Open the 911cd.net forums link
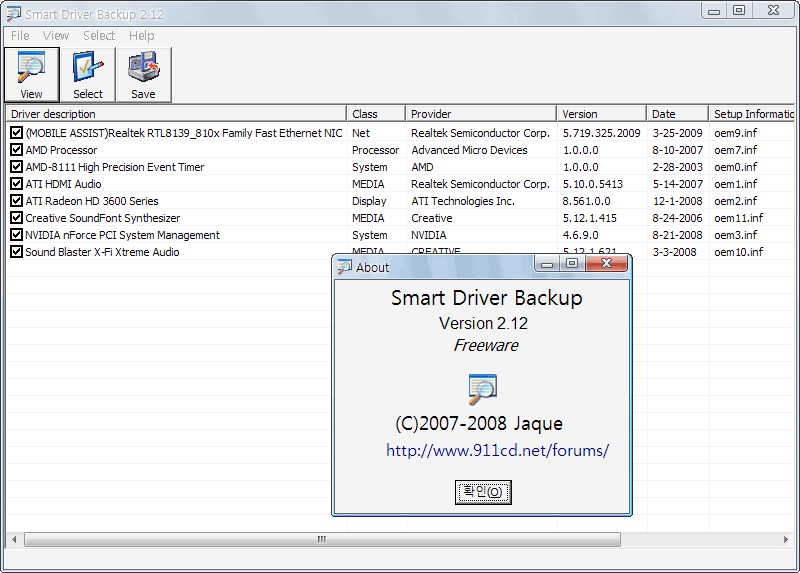Screen dimensions: 800x573 coord(497,451)
